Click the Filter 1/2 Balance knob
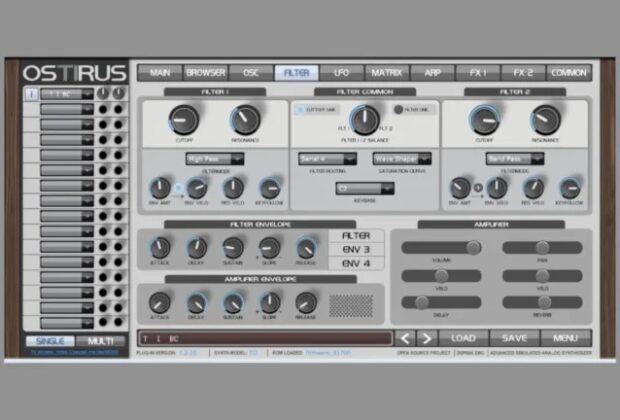The image size is (620, 420). [x=365, y=120]
